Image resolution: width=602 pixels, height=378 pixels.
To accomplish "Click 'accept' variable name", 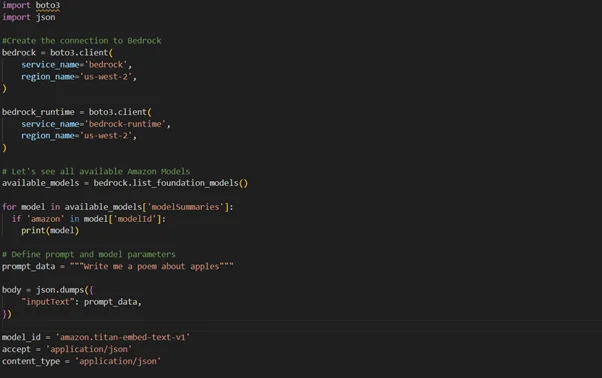I will [16, 349].
